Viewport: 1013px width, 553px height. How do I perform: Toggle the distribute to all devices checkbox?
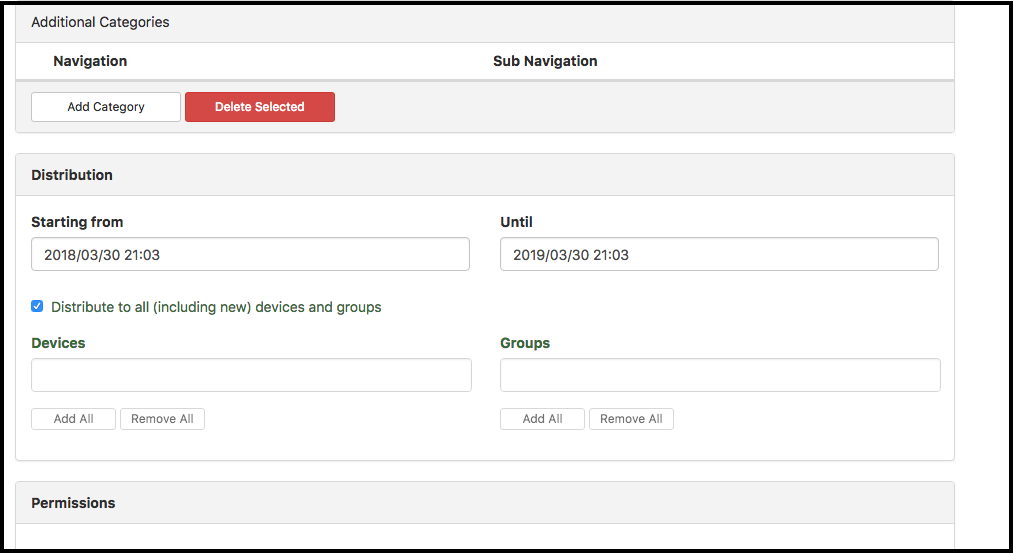tap(37, 307)
